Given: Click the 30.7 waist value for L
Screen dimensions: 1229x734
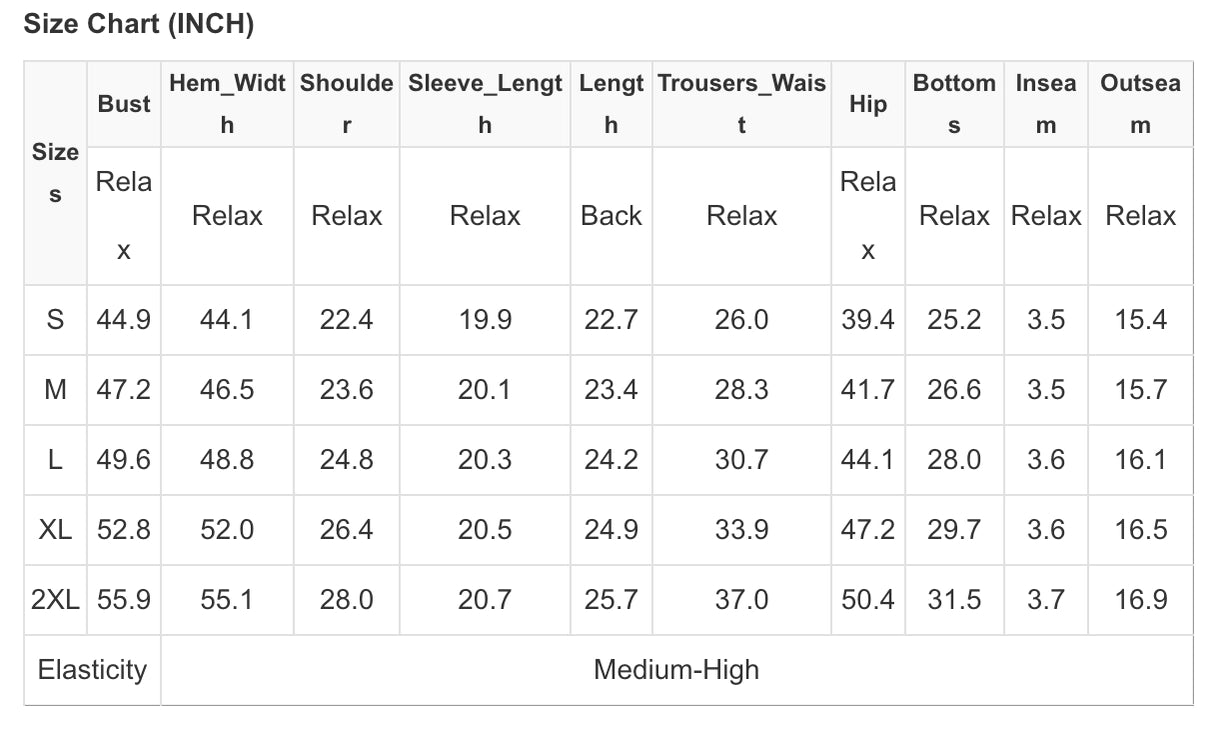Looking at the screenshot, I should (741, 460).
